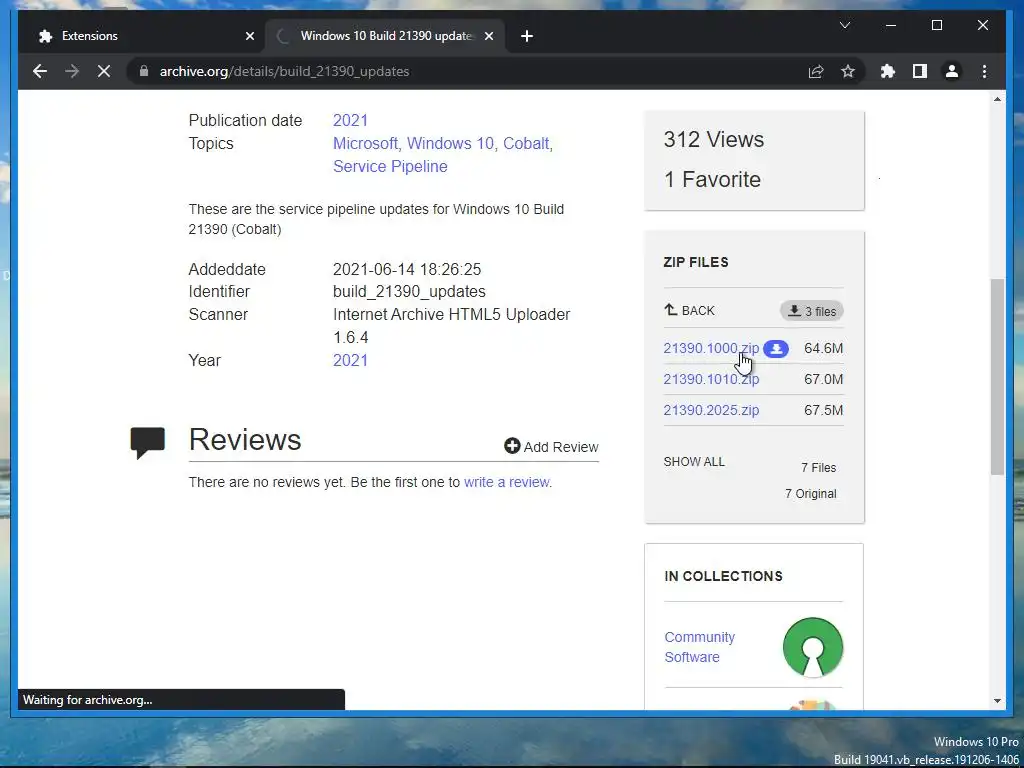
Task: Close the Windows 10 Build 21390 tab
Action: coord(488,36)
